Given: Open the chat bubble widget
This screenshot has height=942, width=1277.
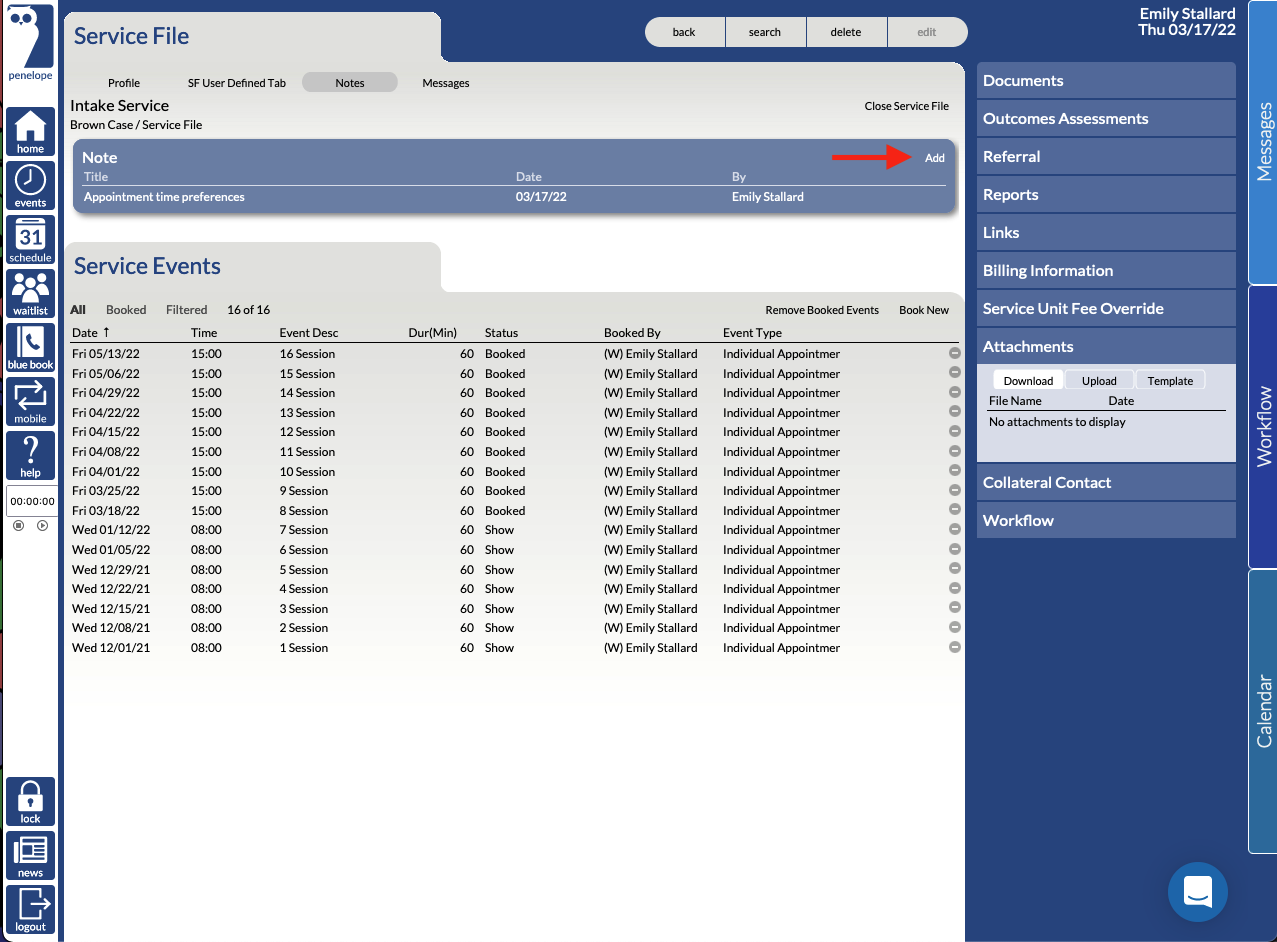Looking at the screenshot, I should tap(1198, 892).
